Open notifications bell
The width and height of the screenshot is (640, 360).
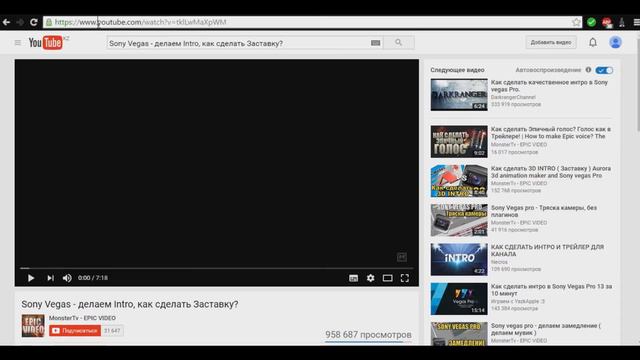click(593, 42)
